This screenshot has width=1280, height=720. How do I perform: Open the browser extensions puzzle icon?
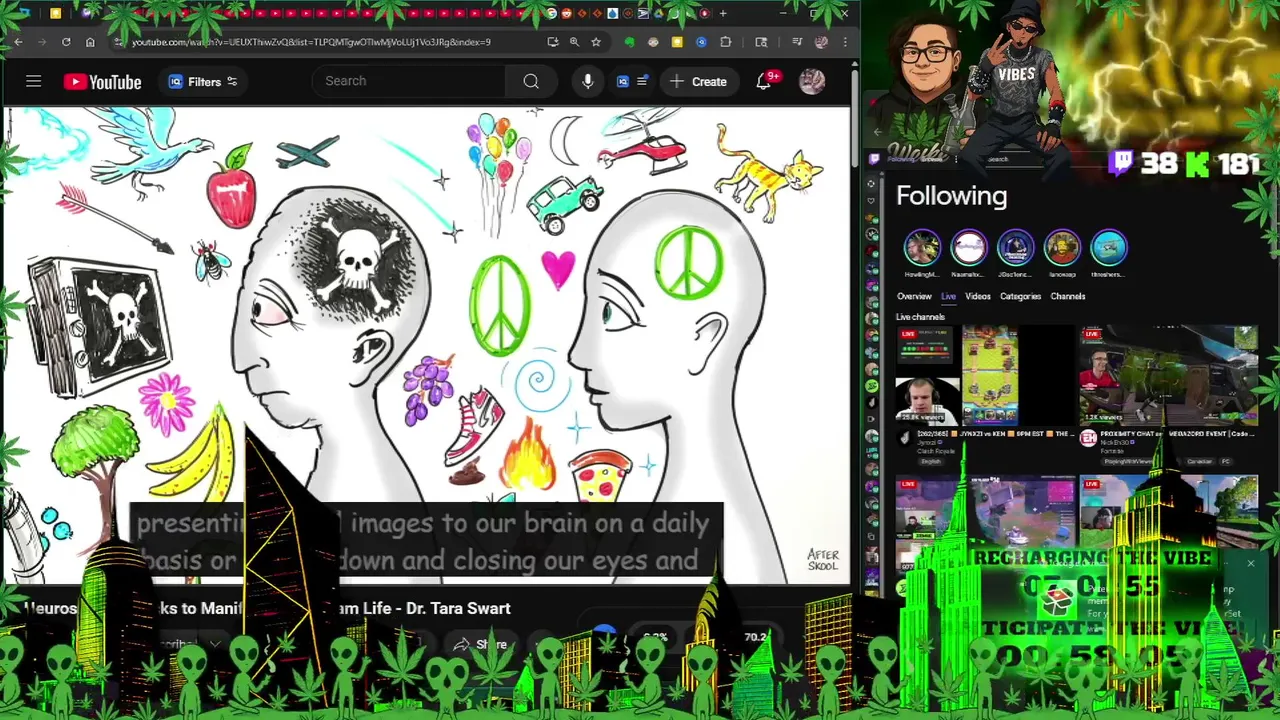[726, 42]
